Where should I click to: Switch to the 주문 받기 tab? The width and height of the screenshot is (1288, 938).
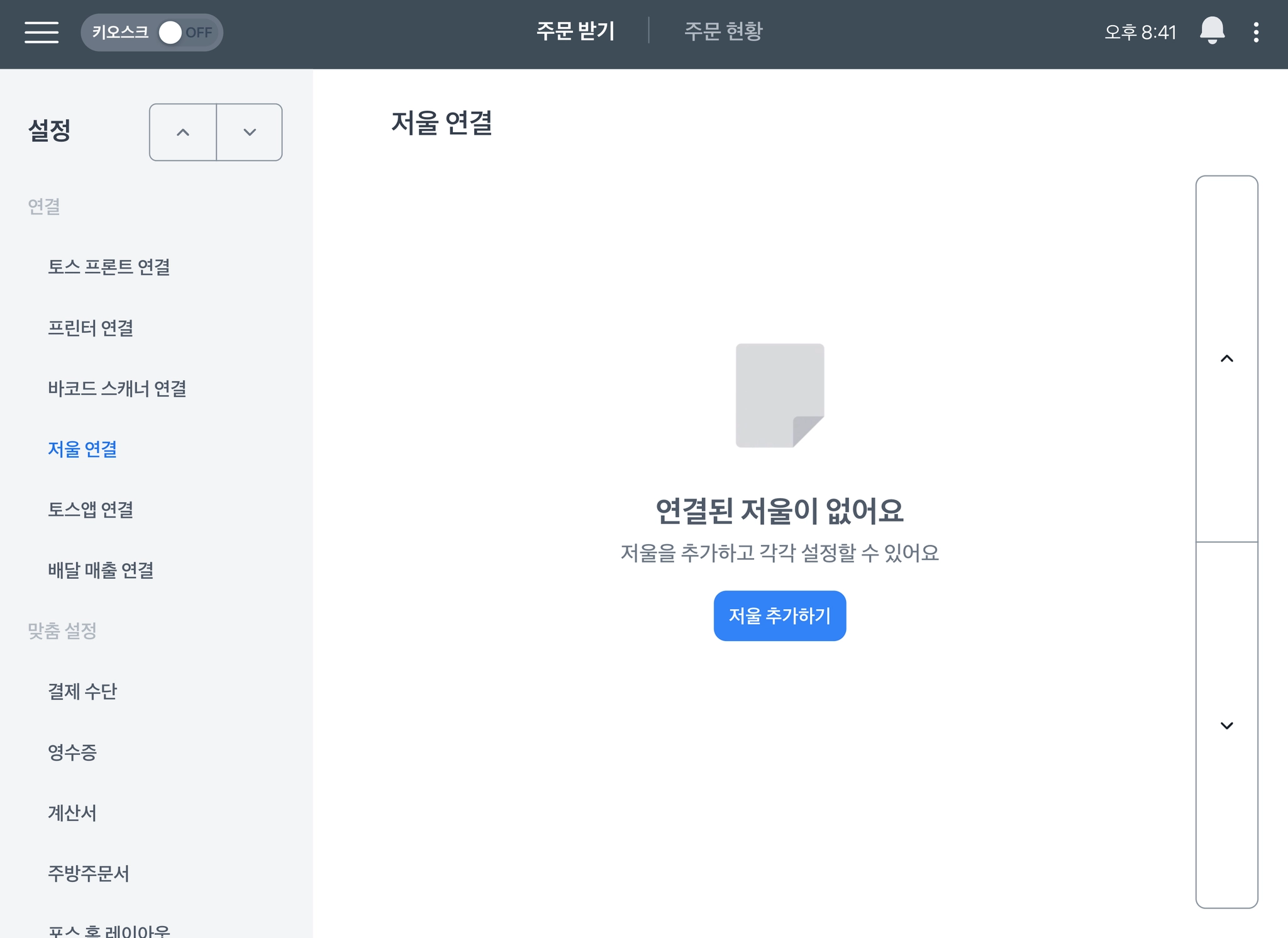(x=575, y=31)
